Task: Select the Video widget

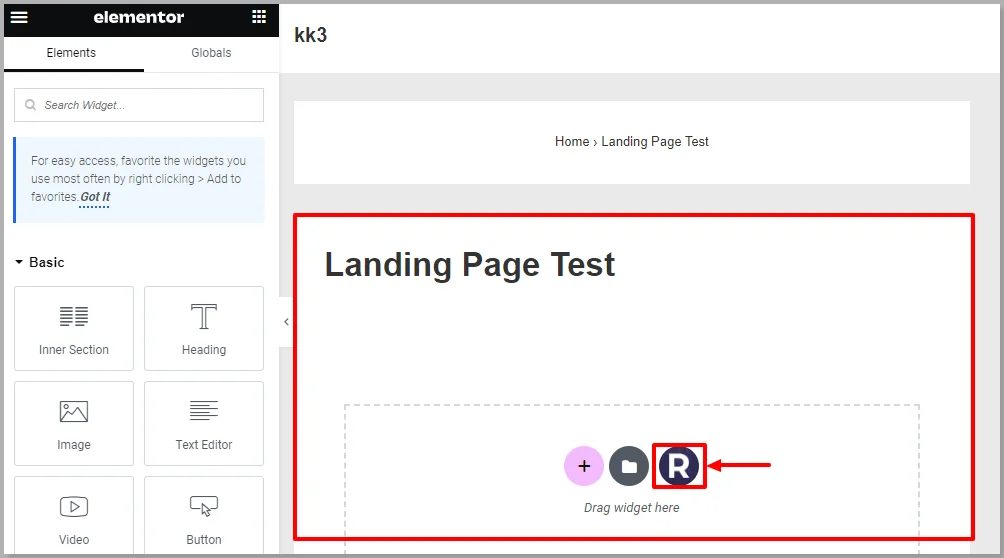Action: tap(74, 516)
